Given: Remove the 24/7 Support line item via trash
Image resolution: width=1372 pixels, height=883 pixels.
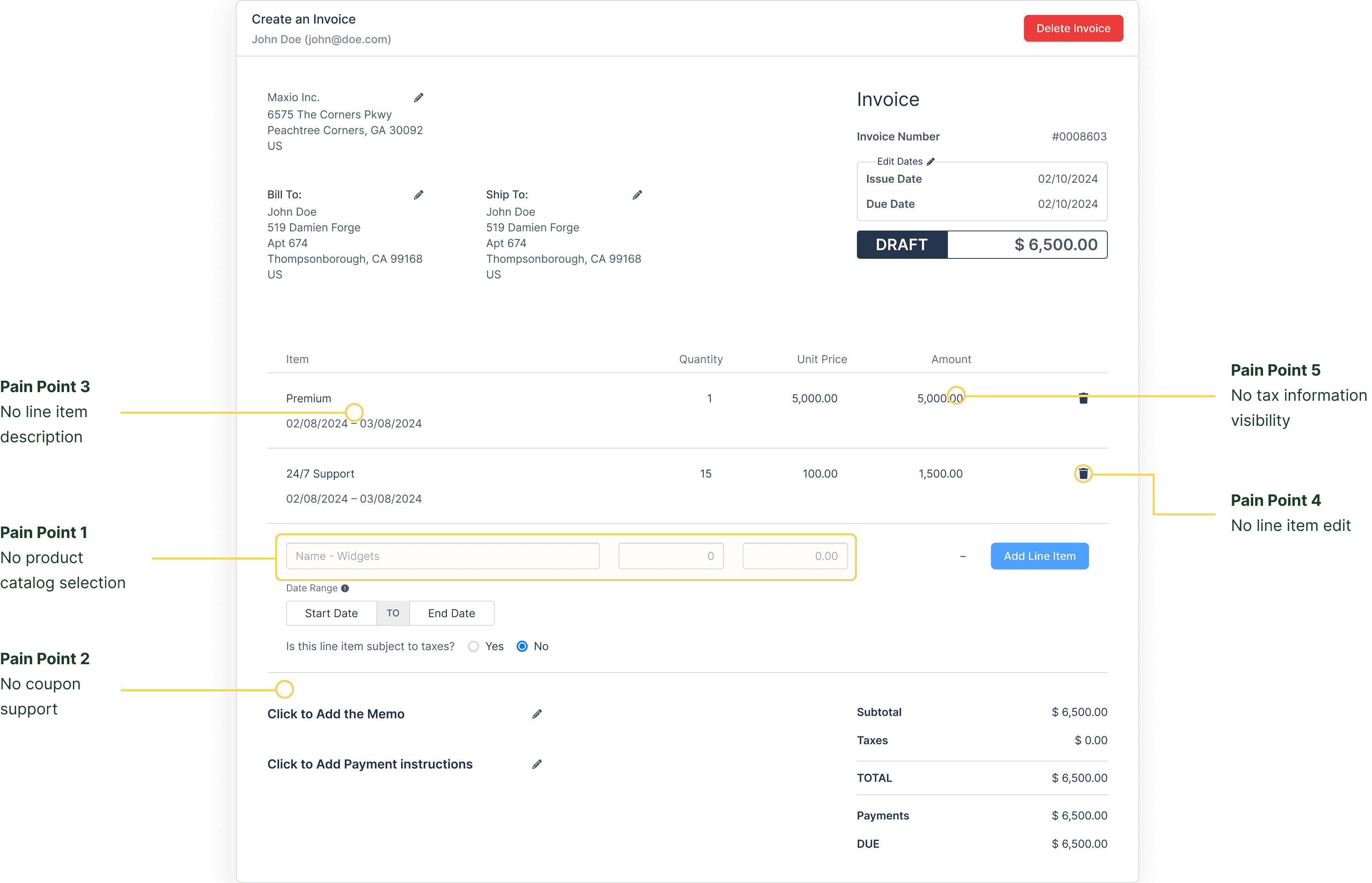Looking at the screenshot, I should (x=1083, y=474).
